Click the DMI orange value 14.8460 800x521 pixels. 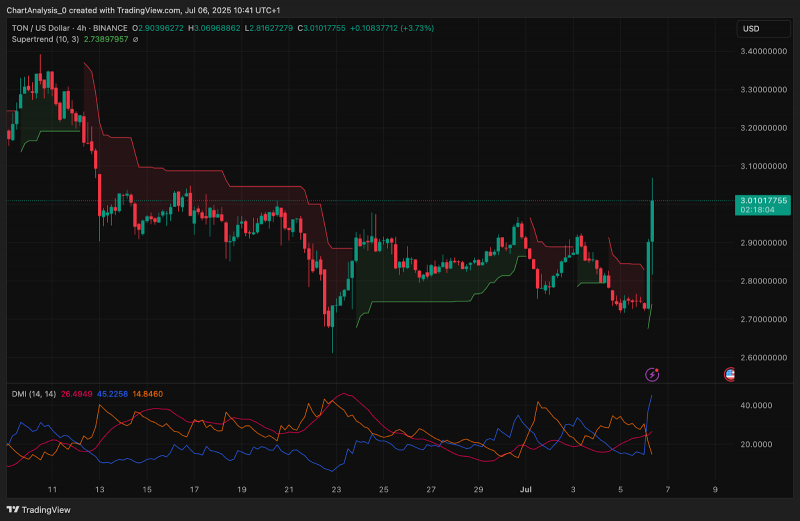click(148, 394)
